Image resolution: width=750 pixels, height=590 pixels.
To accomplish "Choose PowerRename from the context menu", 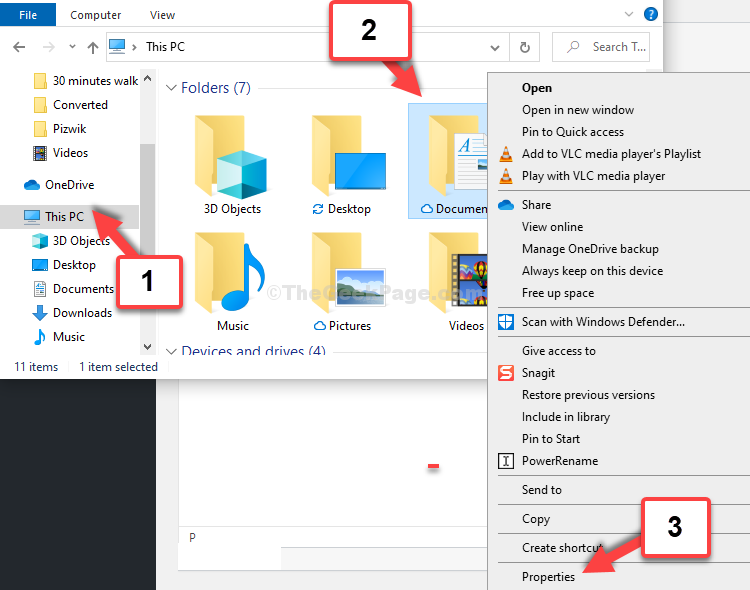I will tap(560, 461).
